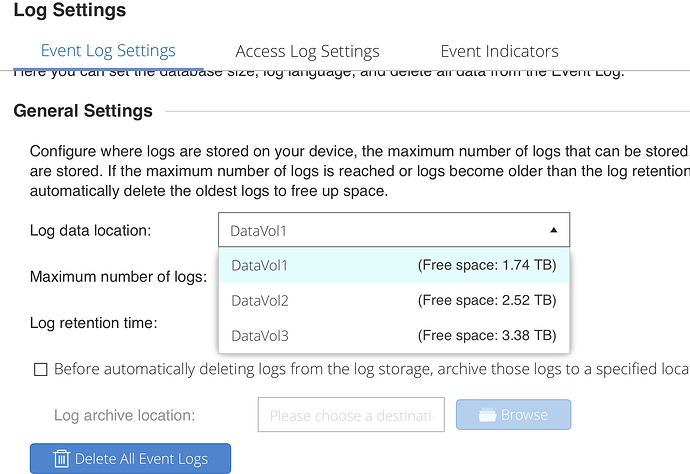Click the trash can icon on delete button
The width and height of the screenshot is (690, 474).
coord(61,459)
